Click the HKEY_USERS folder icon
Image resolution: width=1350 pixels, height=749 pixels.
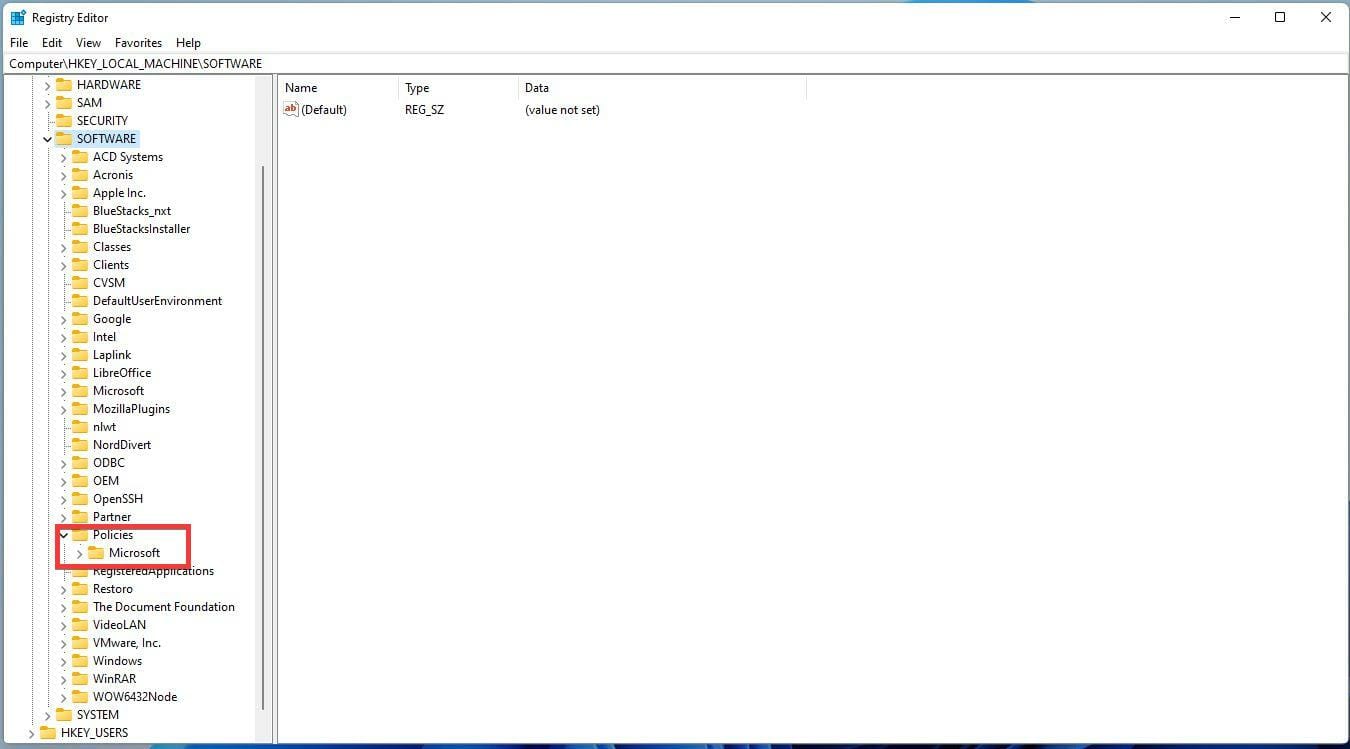tap(48, 733)
